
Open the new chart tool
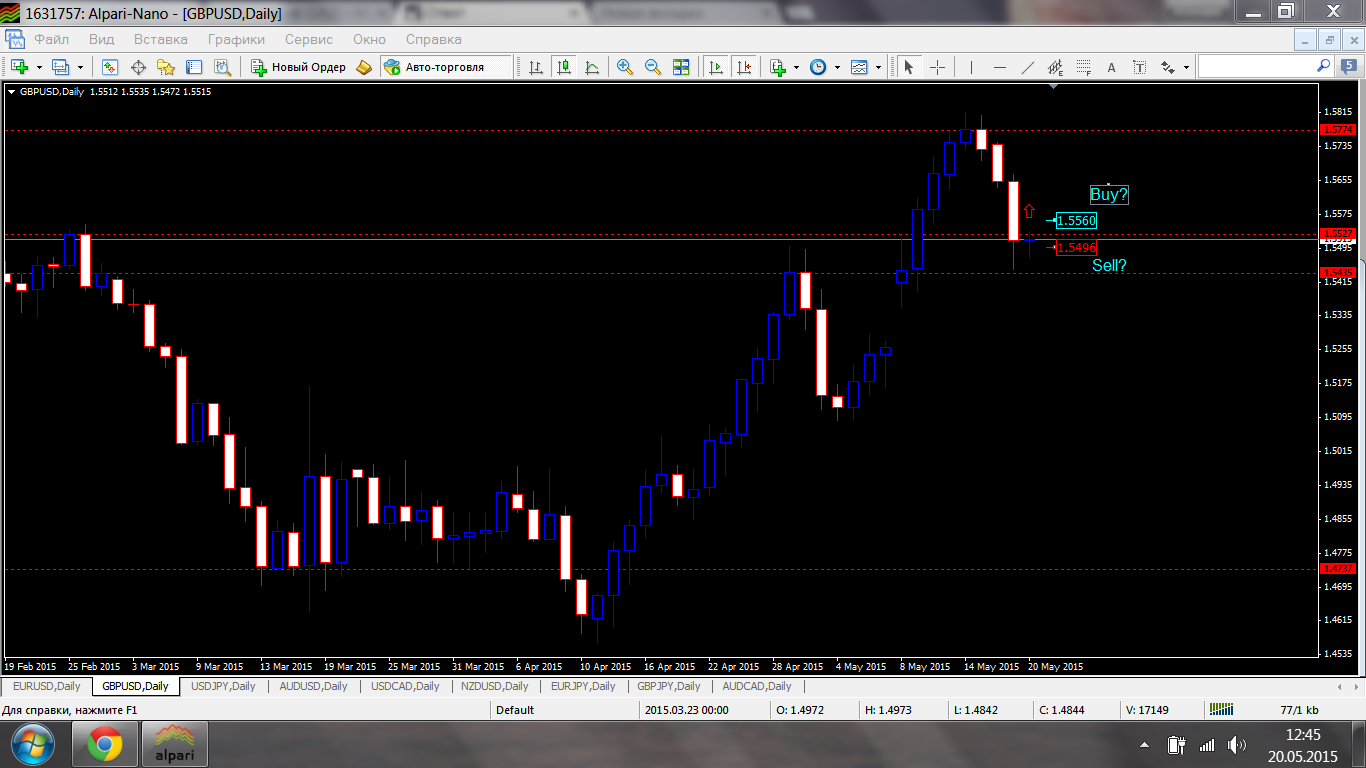pos(19,67)
